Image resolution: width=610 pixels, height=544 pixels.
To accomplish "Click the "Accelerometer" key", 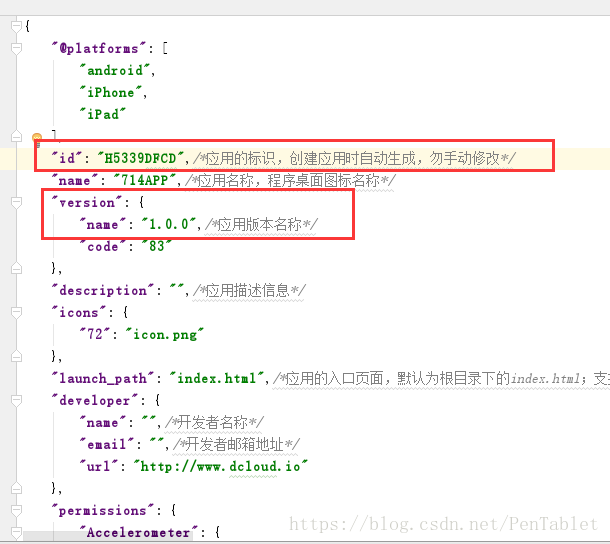I will (138, 532).
